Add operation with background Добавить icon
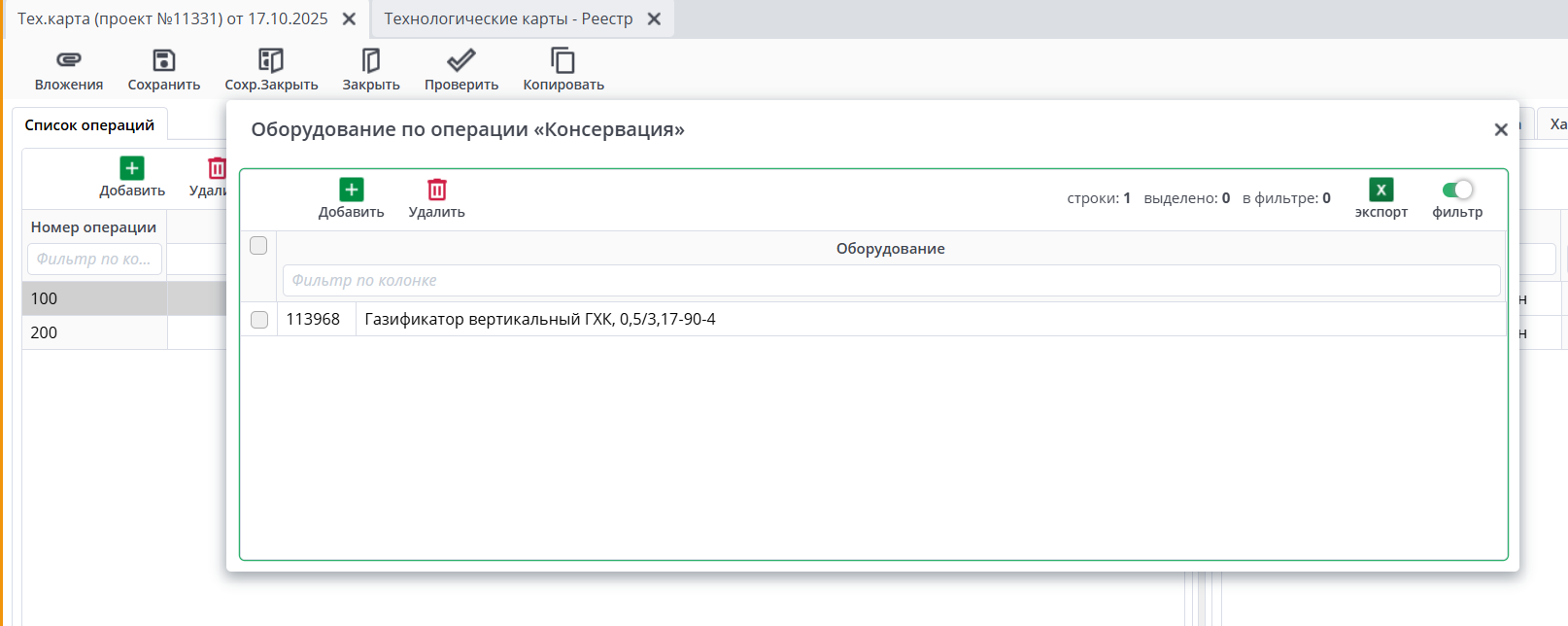Viewport: 1568px width, 626px height. [132, 168]
